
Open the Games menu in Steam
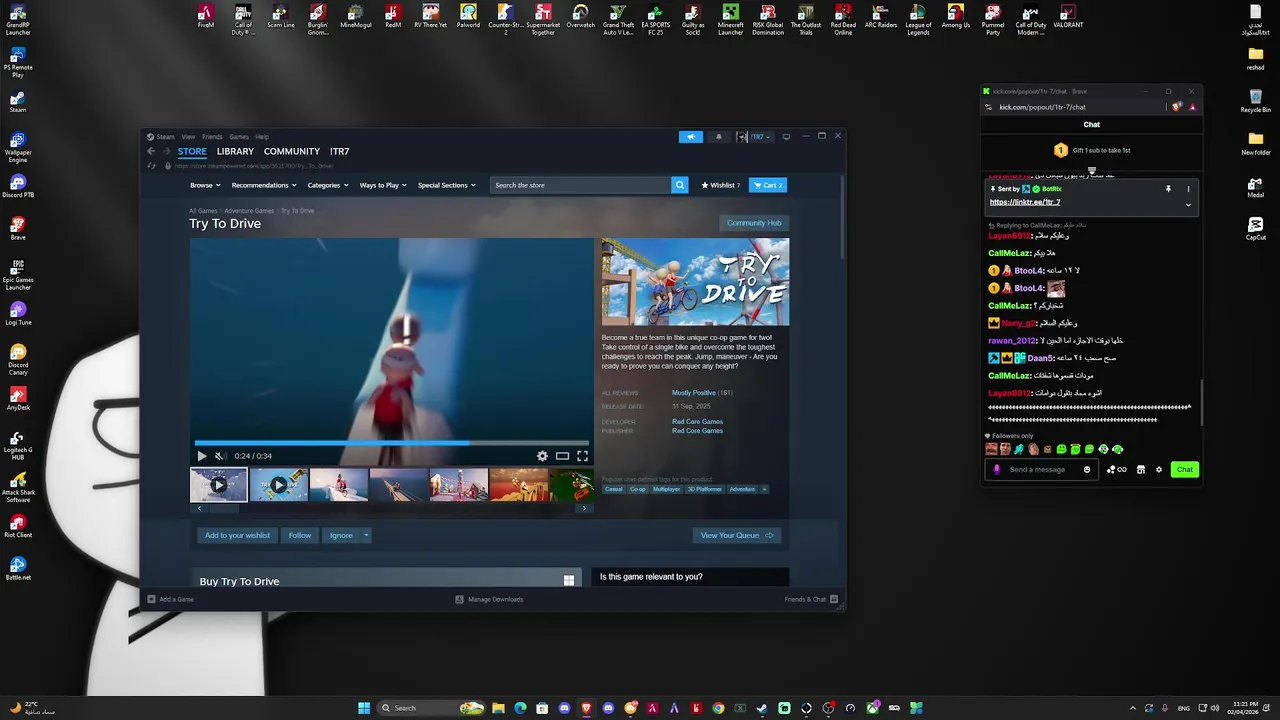click(x=239, y=136)
